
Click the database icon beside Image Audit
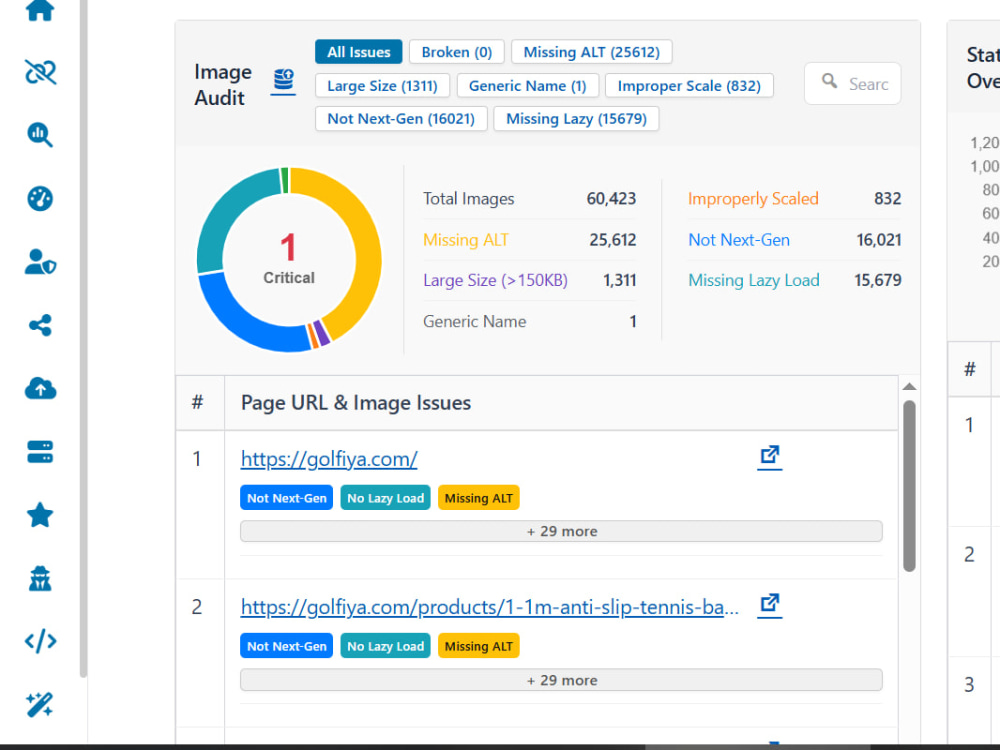283,82
